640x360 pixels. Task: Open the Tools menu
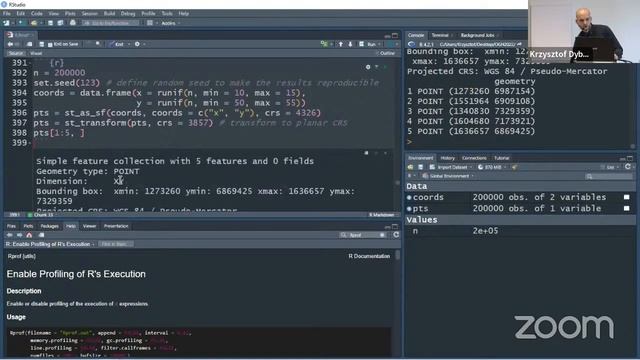click(167, 13)
